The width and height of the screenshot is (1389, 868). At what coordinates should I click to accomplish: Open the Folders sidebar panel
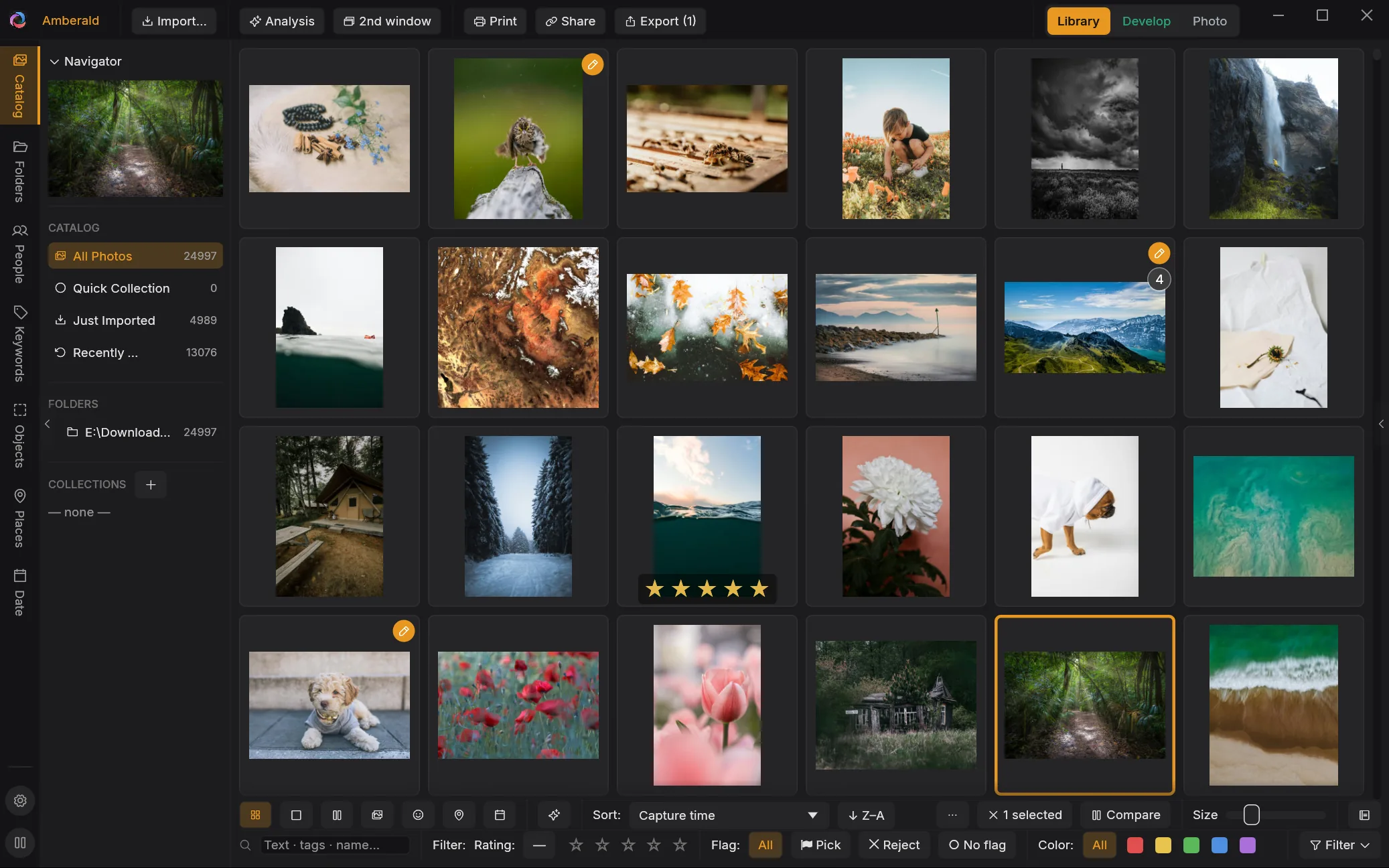pyautogui.click(x=19, y=171)
